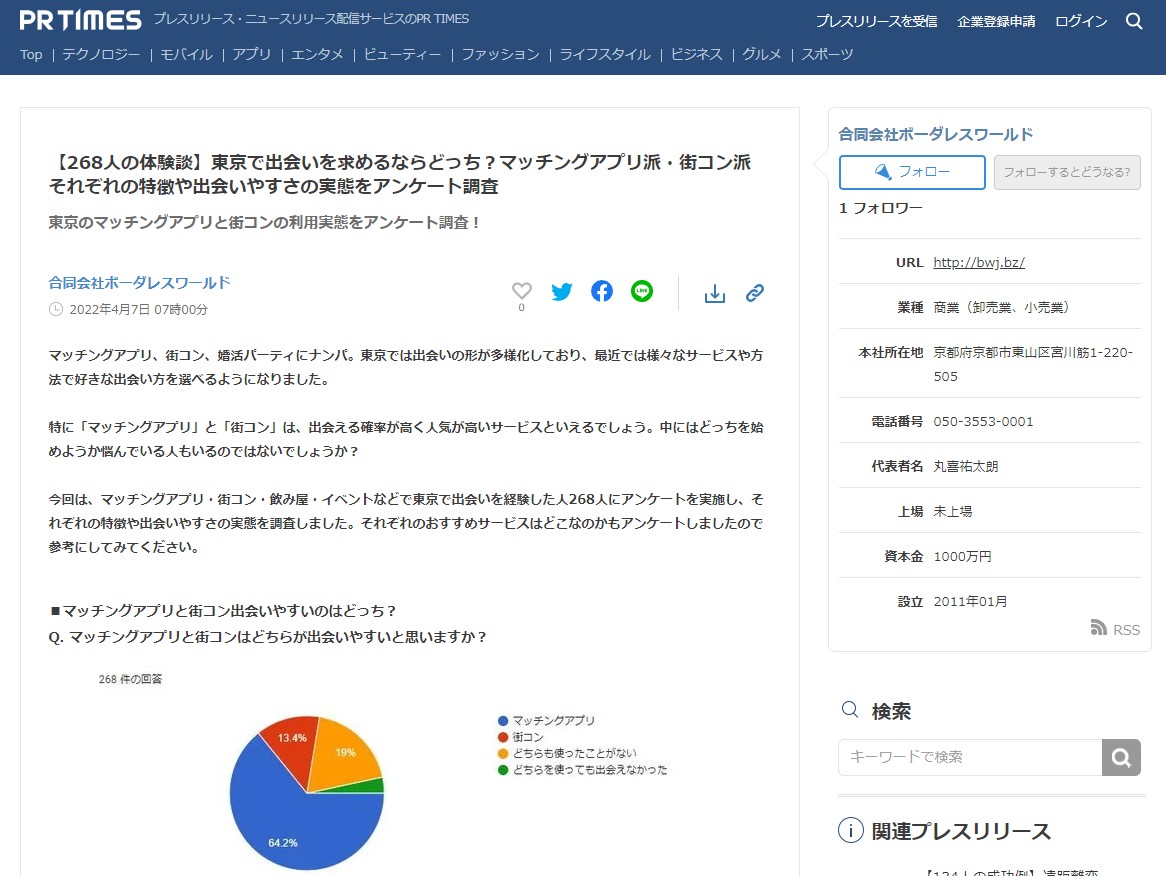1166x876 pixels.
Task: Click the 268 件の回答 chart caption
Action: (130, 679)
